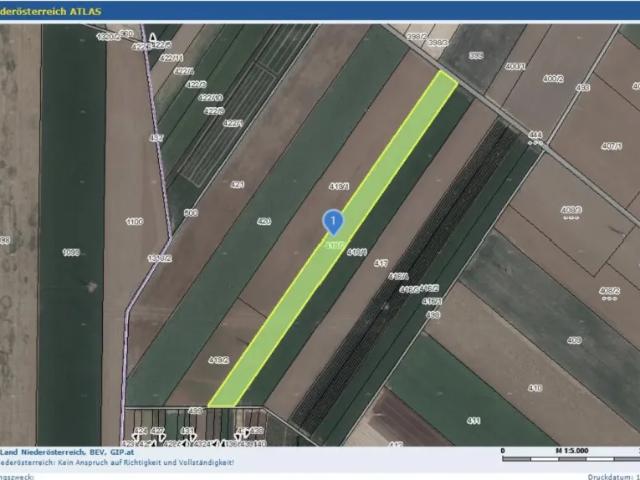Click the parcel label 1318/2
Viewport: 640px width, 480px height.
[160, 259]
